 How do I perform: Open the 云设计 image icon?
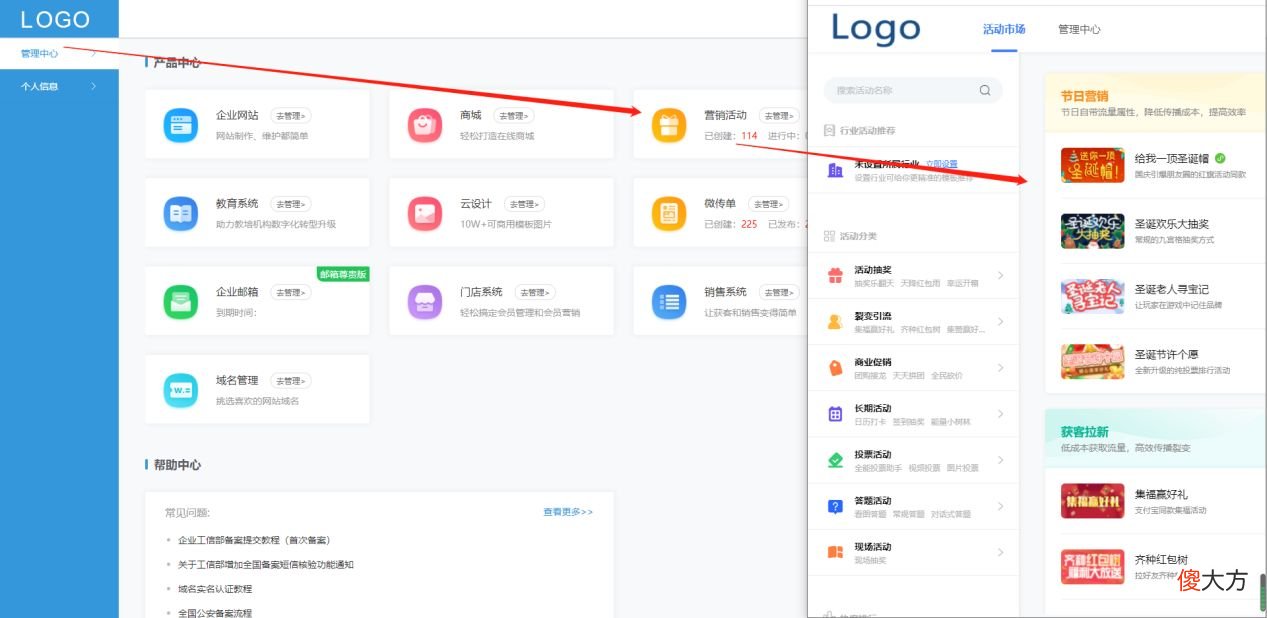pos(425,213)
